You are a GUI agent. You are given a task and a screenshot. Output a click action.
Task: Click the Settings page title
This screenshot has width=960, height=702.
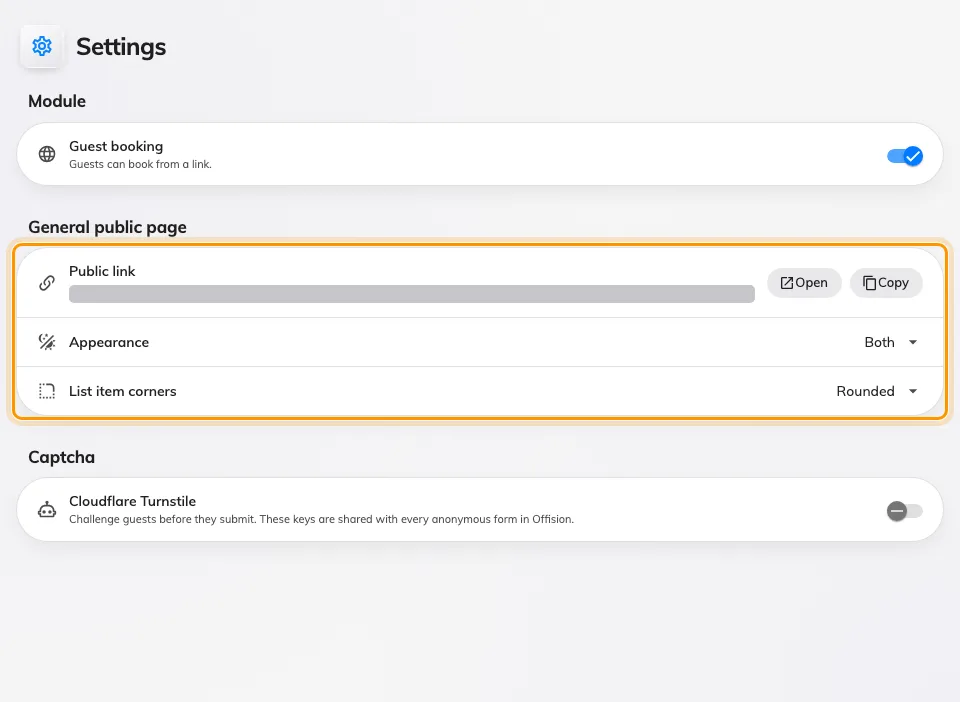(x=121, y=47)
